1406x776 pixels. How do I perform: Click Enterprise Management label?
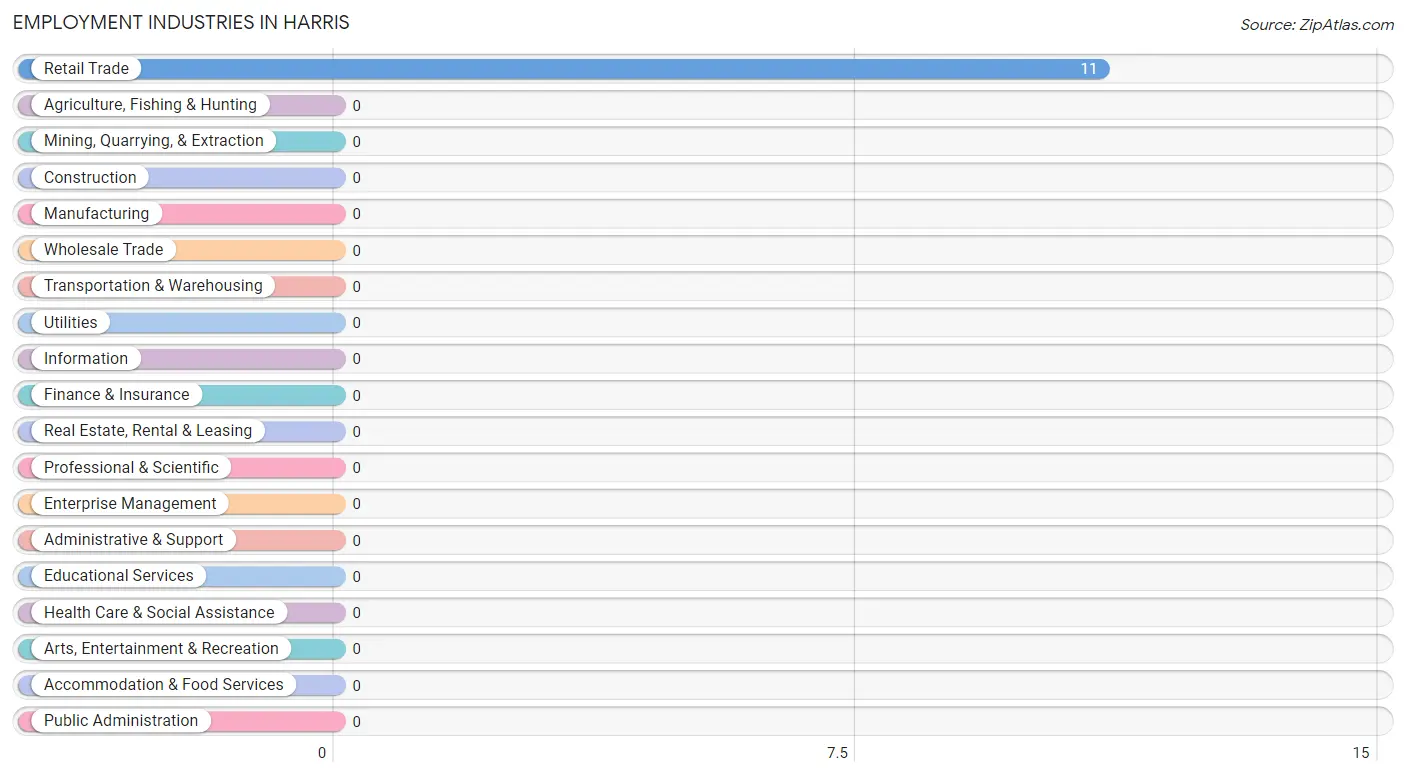130,504
